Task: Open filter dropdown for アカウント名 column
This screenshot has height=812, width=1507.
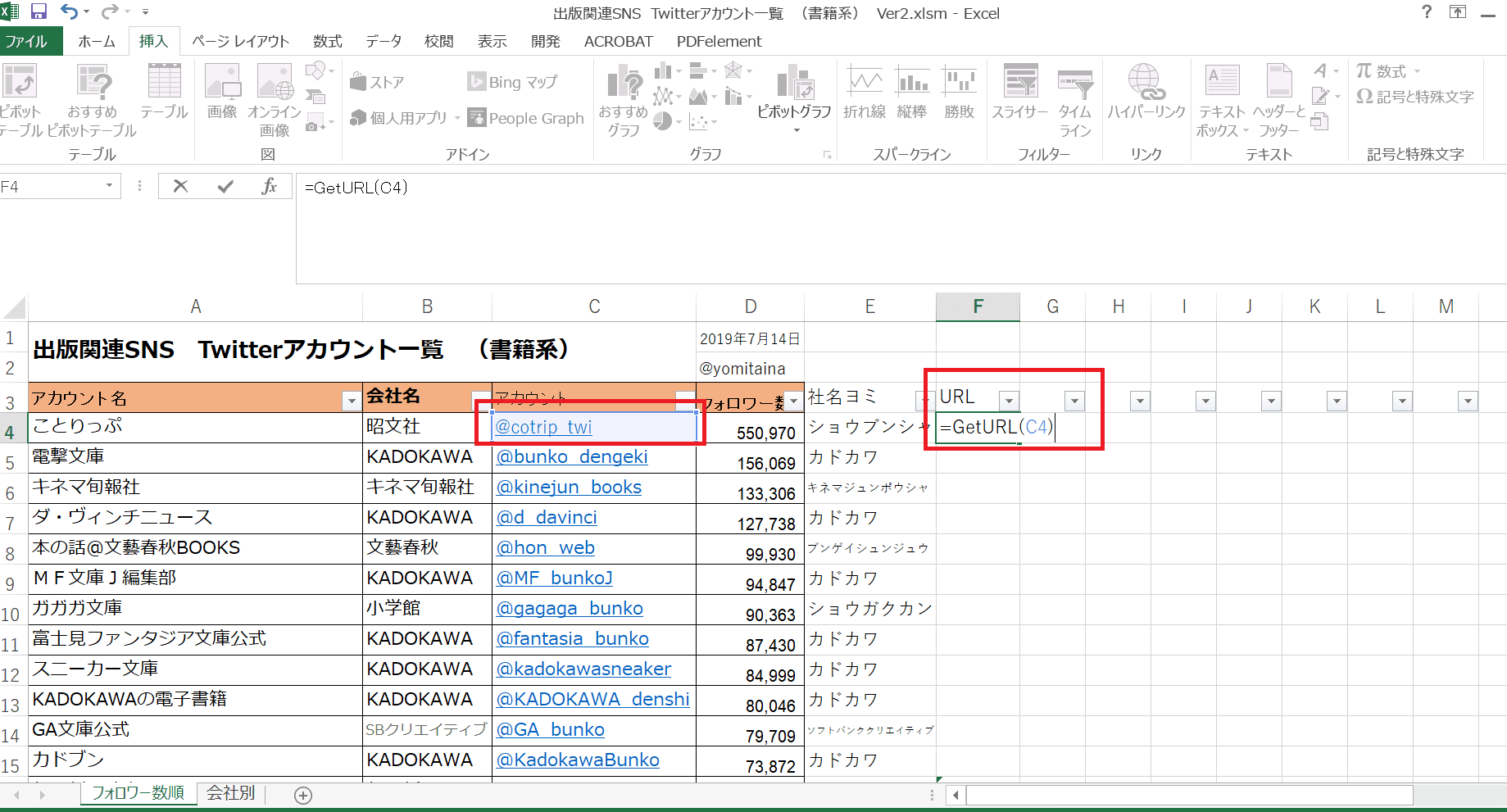Action: [352, 401]
